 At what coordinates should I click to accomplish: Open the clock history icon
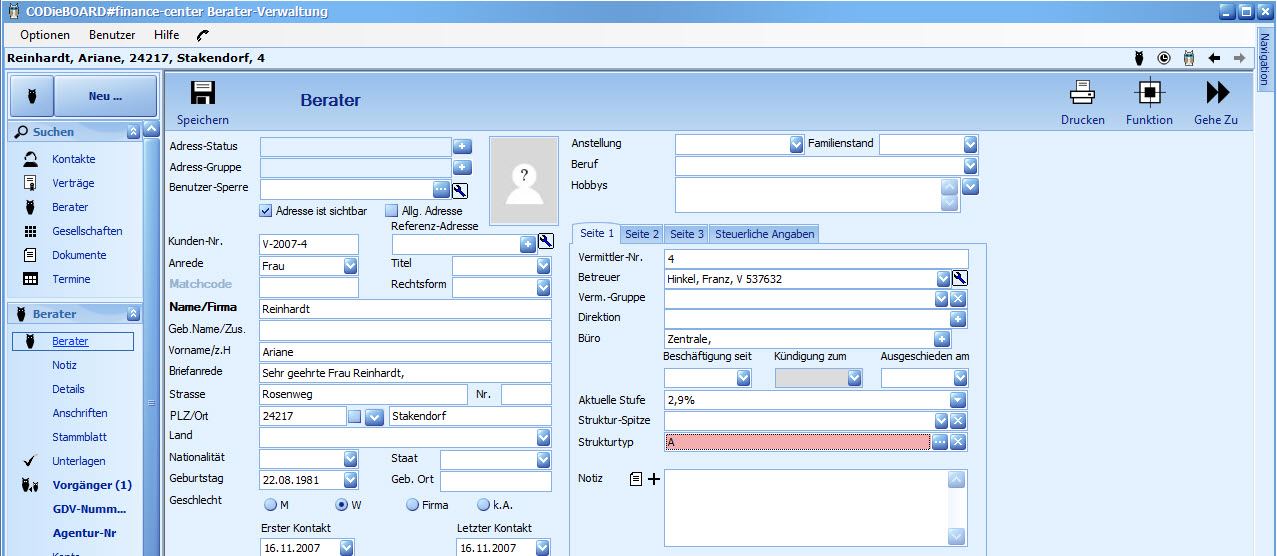1164,58
